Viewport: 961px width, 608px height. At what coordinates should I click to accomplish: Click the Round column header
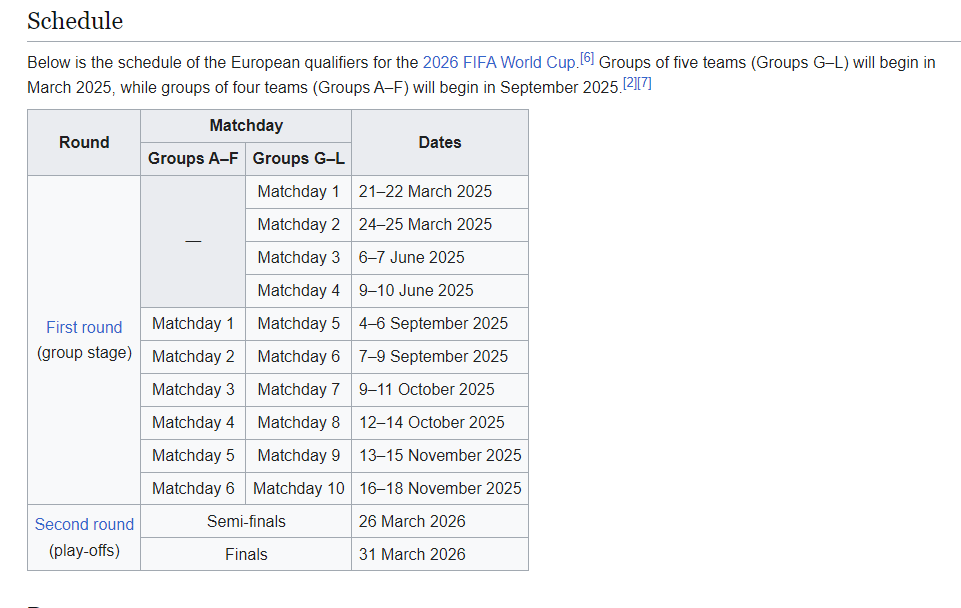[x=84, y=142]
